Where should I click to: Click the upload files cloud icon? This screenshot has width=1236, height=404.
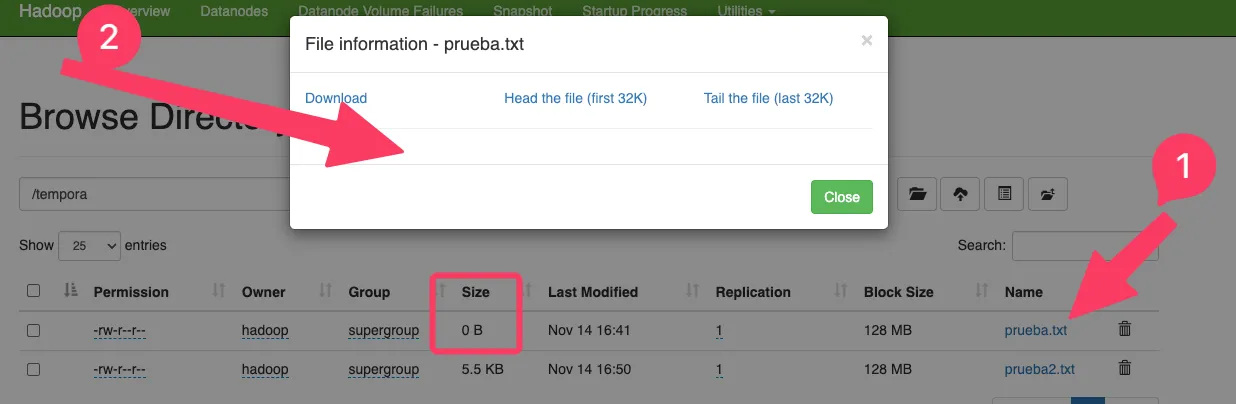(960, 194)
